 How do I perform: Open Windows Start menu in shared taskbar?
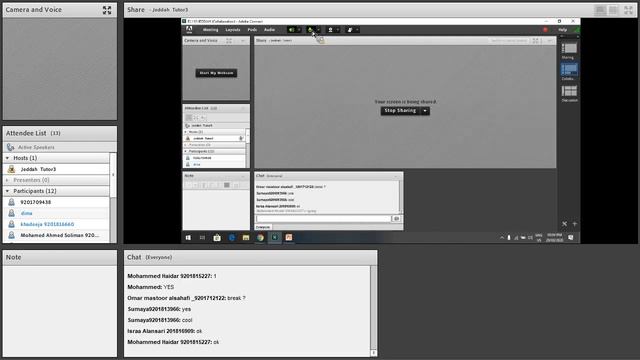188,238
